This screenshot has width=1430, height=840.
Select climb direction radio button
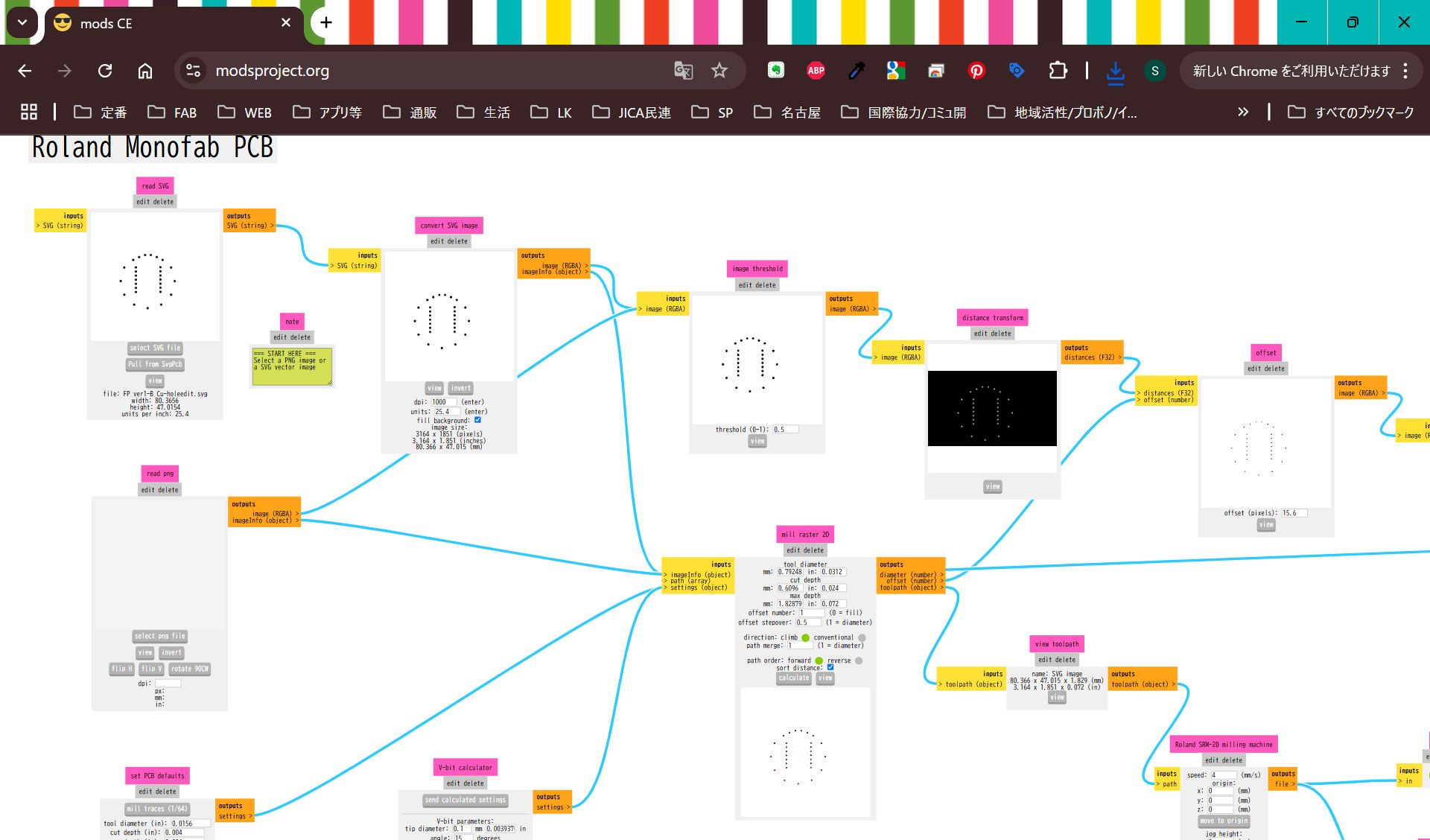805,637
